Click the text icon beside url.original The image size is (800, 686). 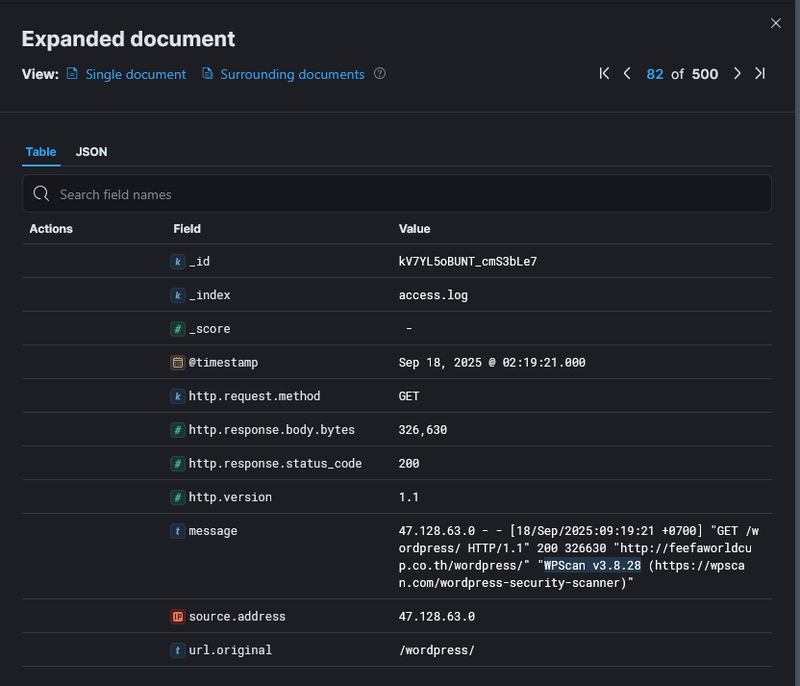coord(177,650)
